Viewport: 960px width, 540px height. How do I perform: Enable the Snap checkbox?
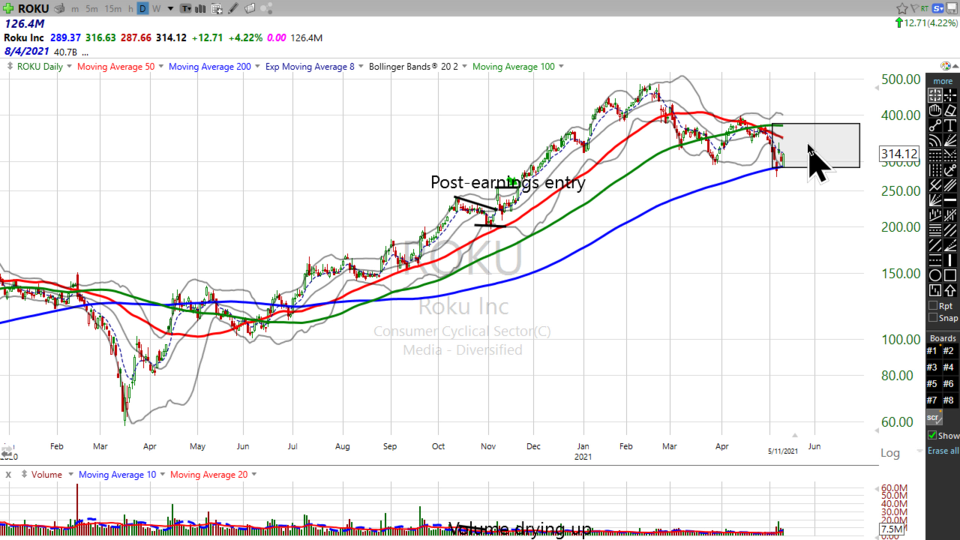(x=932, y=318)
